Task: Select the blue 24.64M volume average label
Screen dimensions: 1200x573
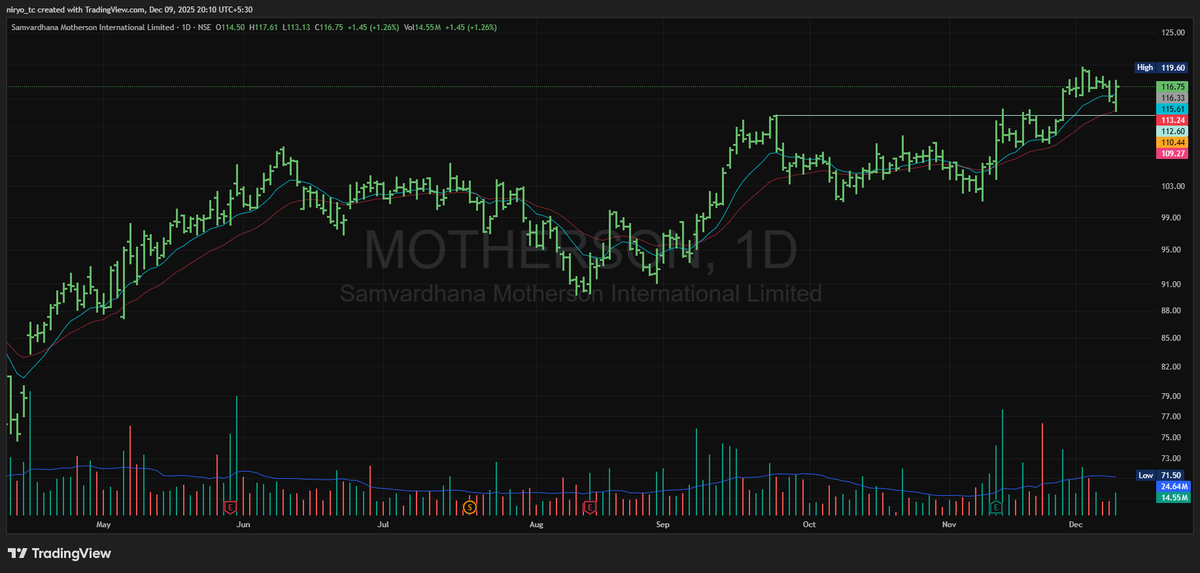Action: (1172, 486)
